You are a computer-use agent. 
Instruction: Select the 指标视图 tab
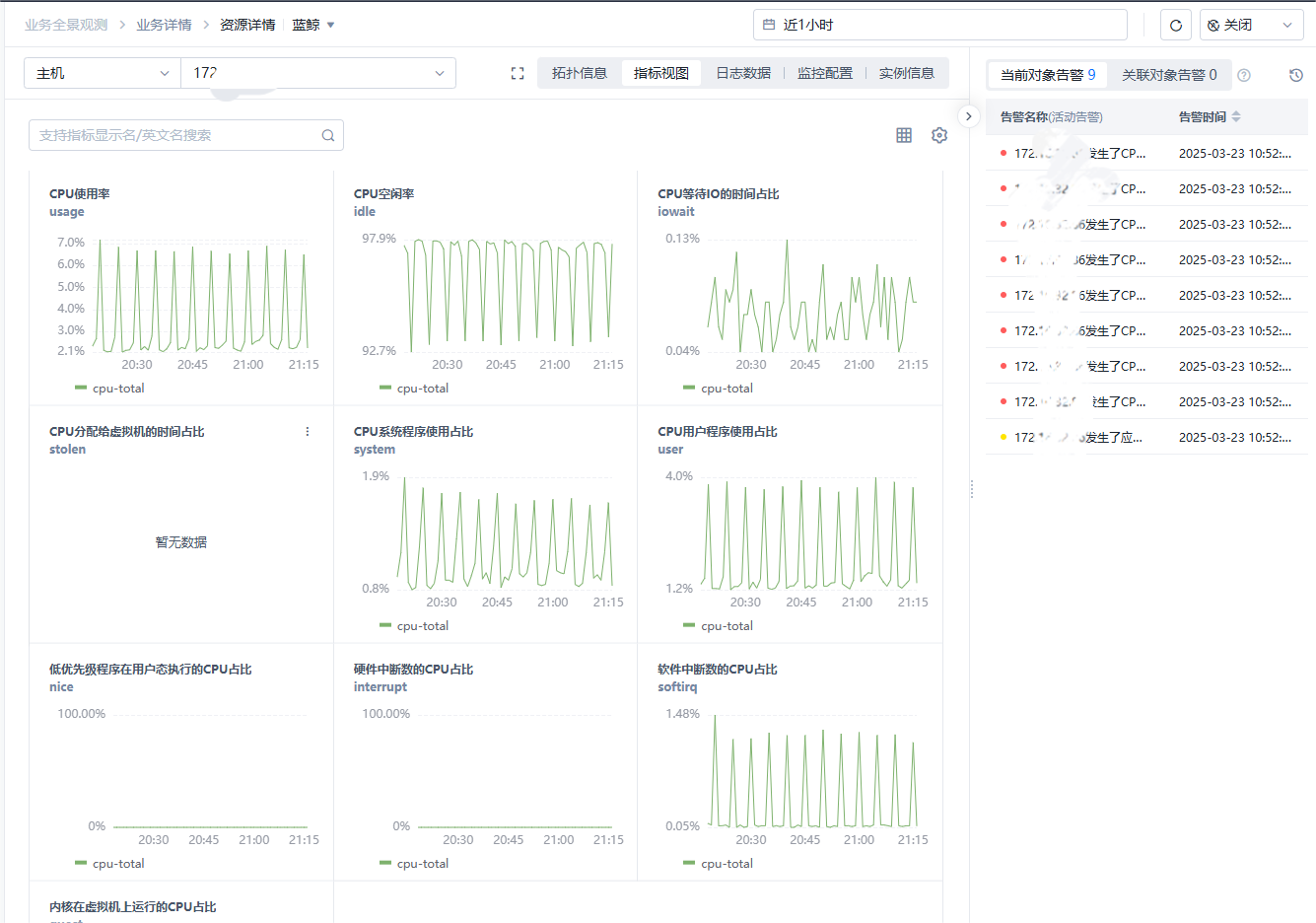click(x=661, y=73)
